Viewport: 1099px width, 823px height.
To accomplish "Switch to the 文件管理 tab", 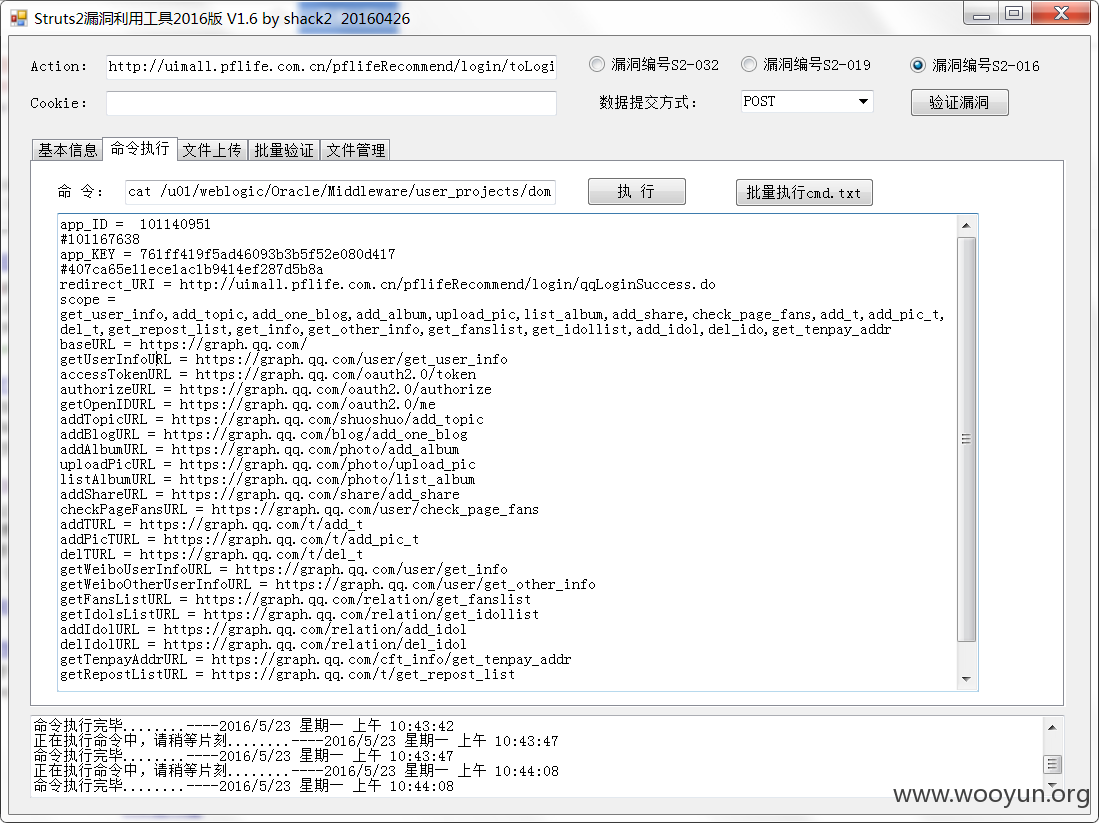I will click(x=355, y=150).
